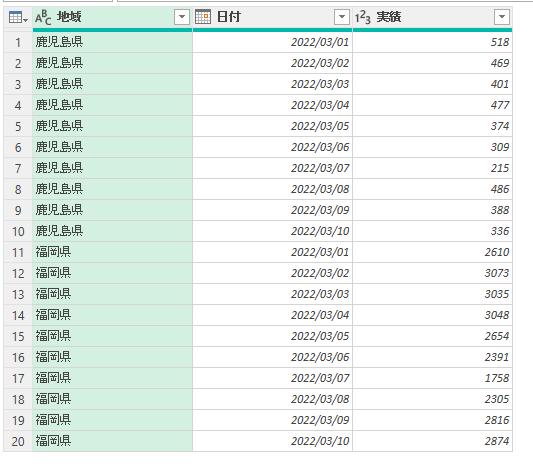Screen dimensions: 533x468
Task: Expand the 日付 column filter dropdown
Action: click(342, 17)
